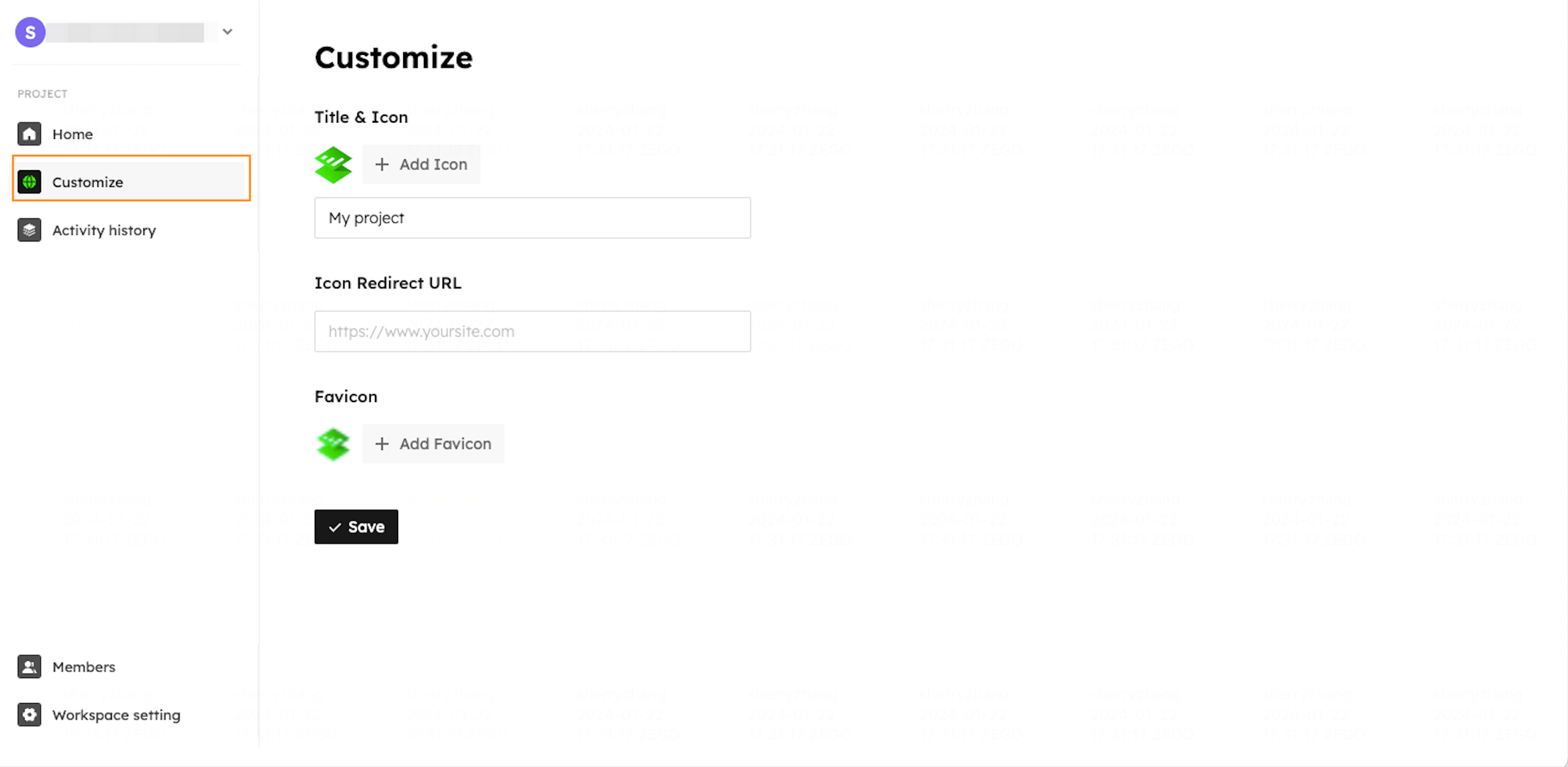Click the Members person icon

[29, 667]
